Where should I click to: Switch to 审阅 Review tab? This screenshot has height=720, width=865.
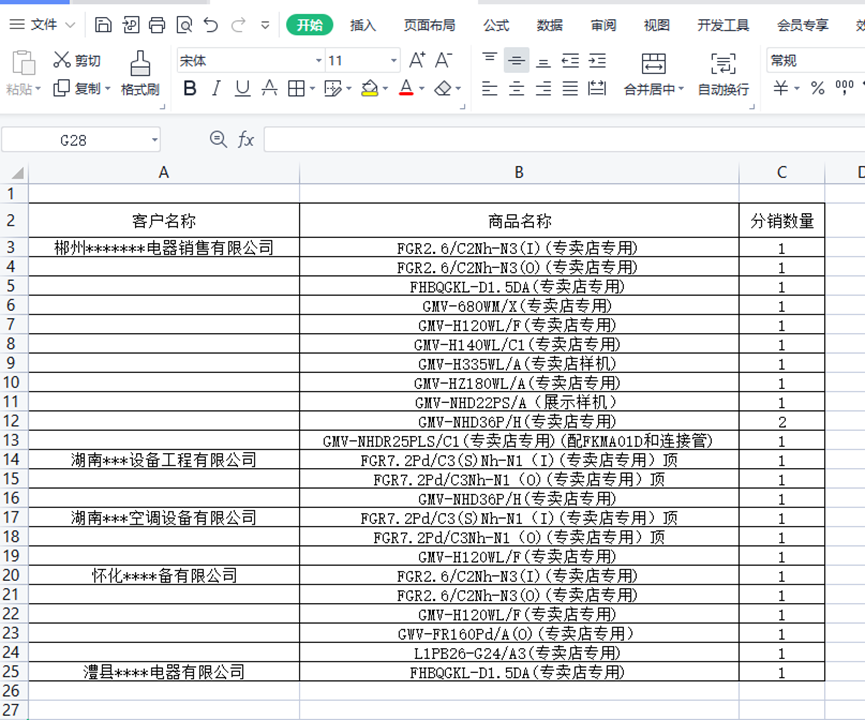click(603, 25)
